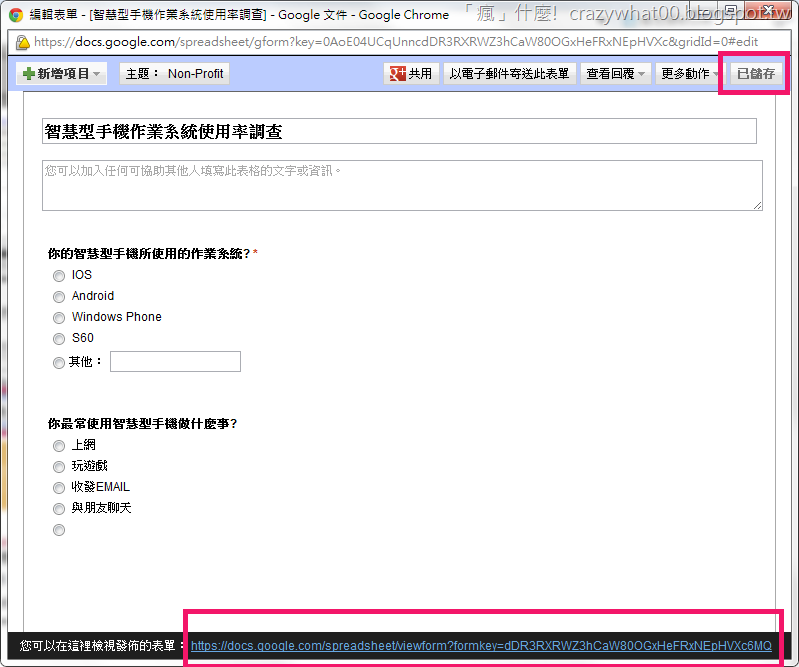Open the 查看回覆 dropdown
Image resolution: width=799 pixels, height=667 pixels.
pyautogui.click(x=616, y=74)
